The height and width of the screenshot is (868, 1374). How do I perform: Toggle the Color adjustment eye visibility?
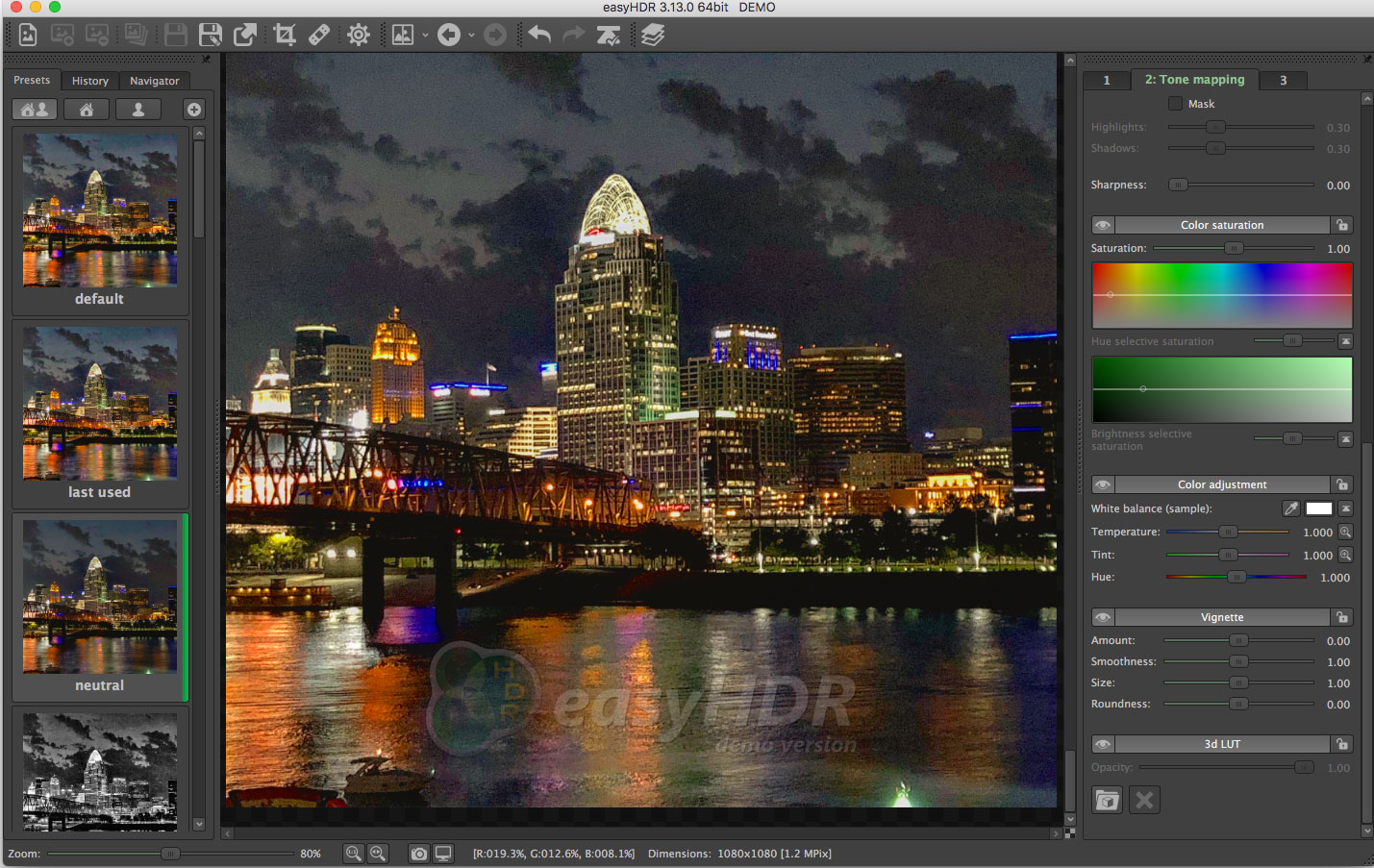click(x=1103, y=484)
